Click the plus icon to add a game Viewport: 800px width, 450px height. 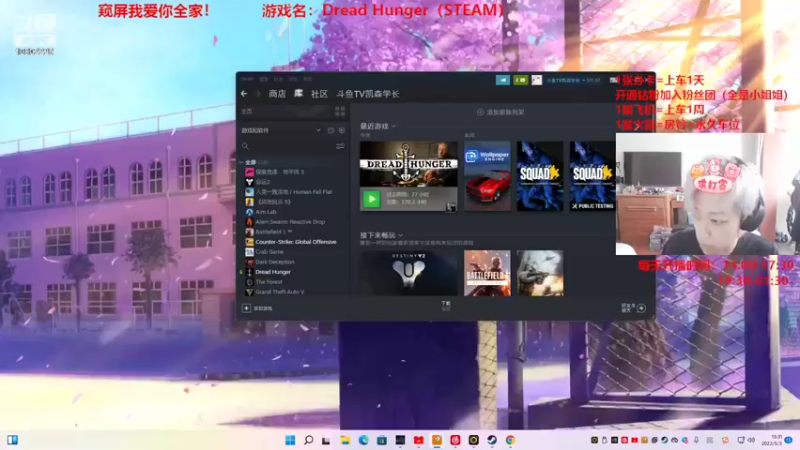246,308
